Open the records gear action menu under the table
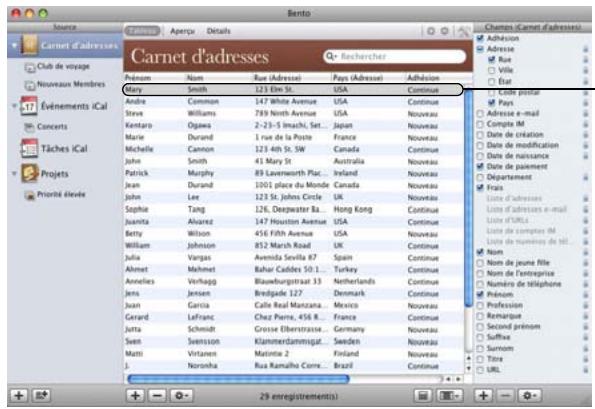The width and height of the screenshot is (595, 409). click(181, 396)
